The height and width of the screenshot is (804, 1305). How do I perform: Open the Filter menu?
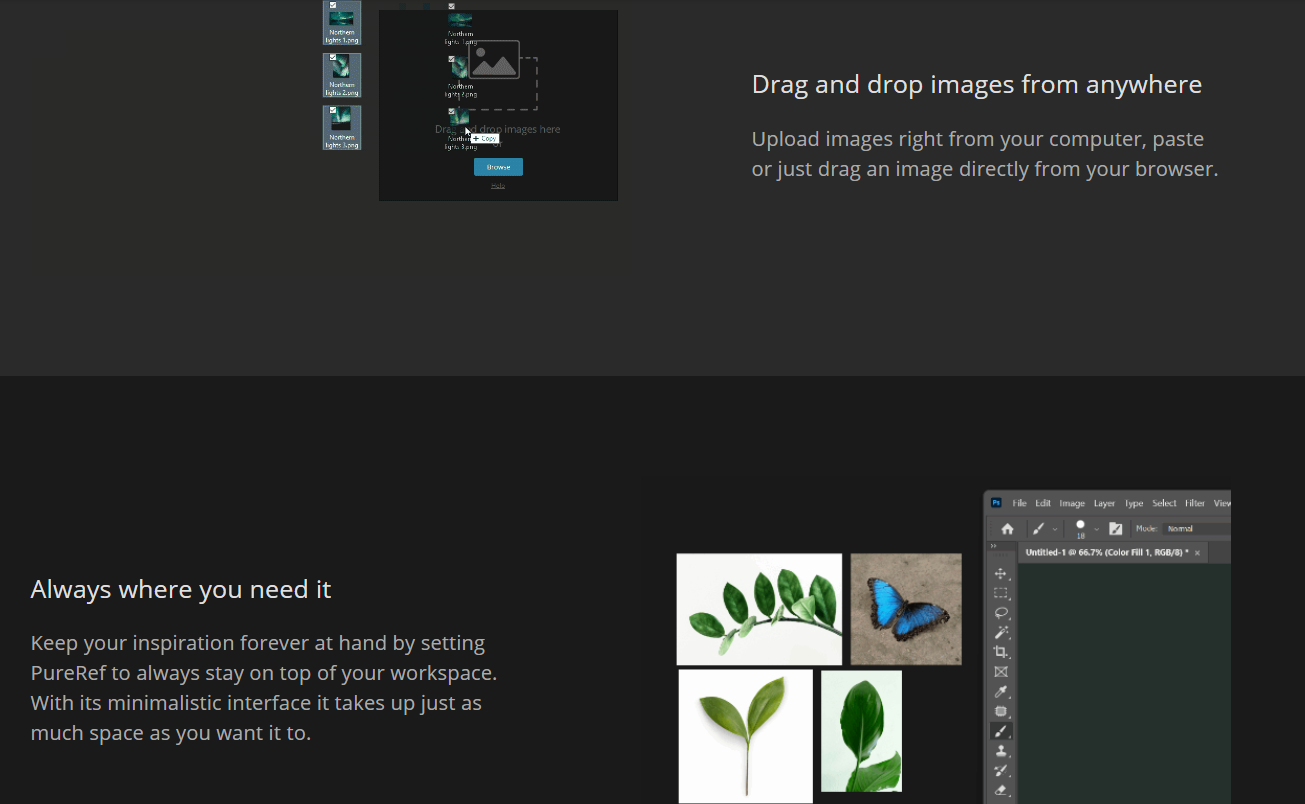[x=1194, y=503]
